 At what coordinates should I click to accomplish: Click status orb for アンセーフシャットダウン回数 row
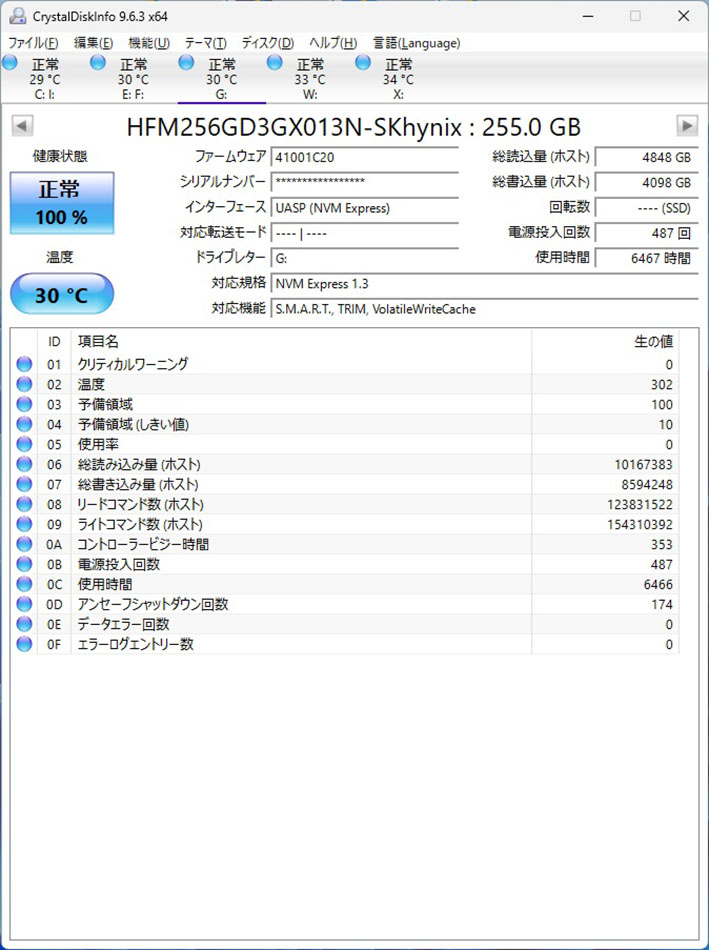click(24, 604)
